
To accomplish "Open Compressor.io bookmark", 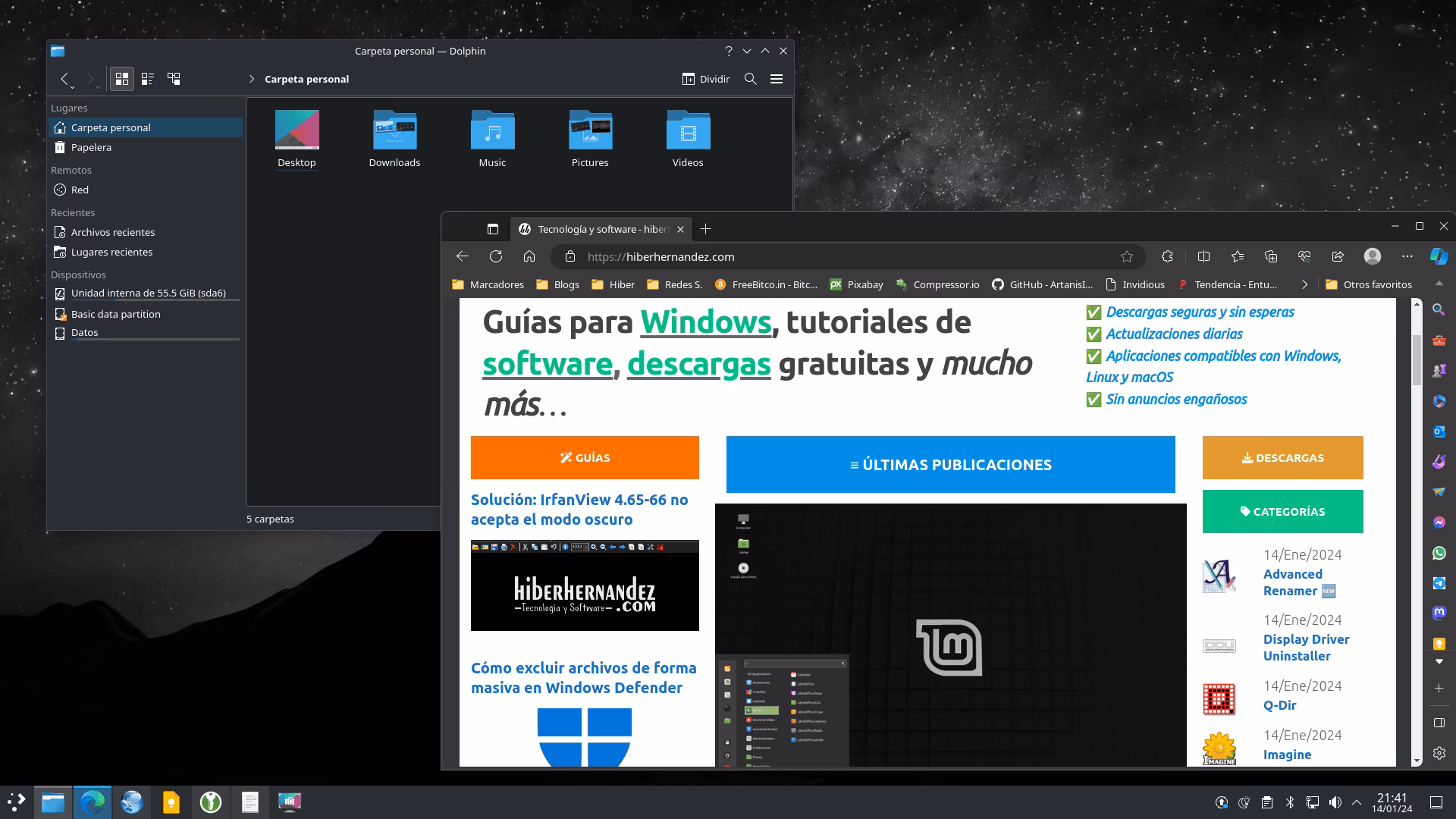I will point(937,284).
